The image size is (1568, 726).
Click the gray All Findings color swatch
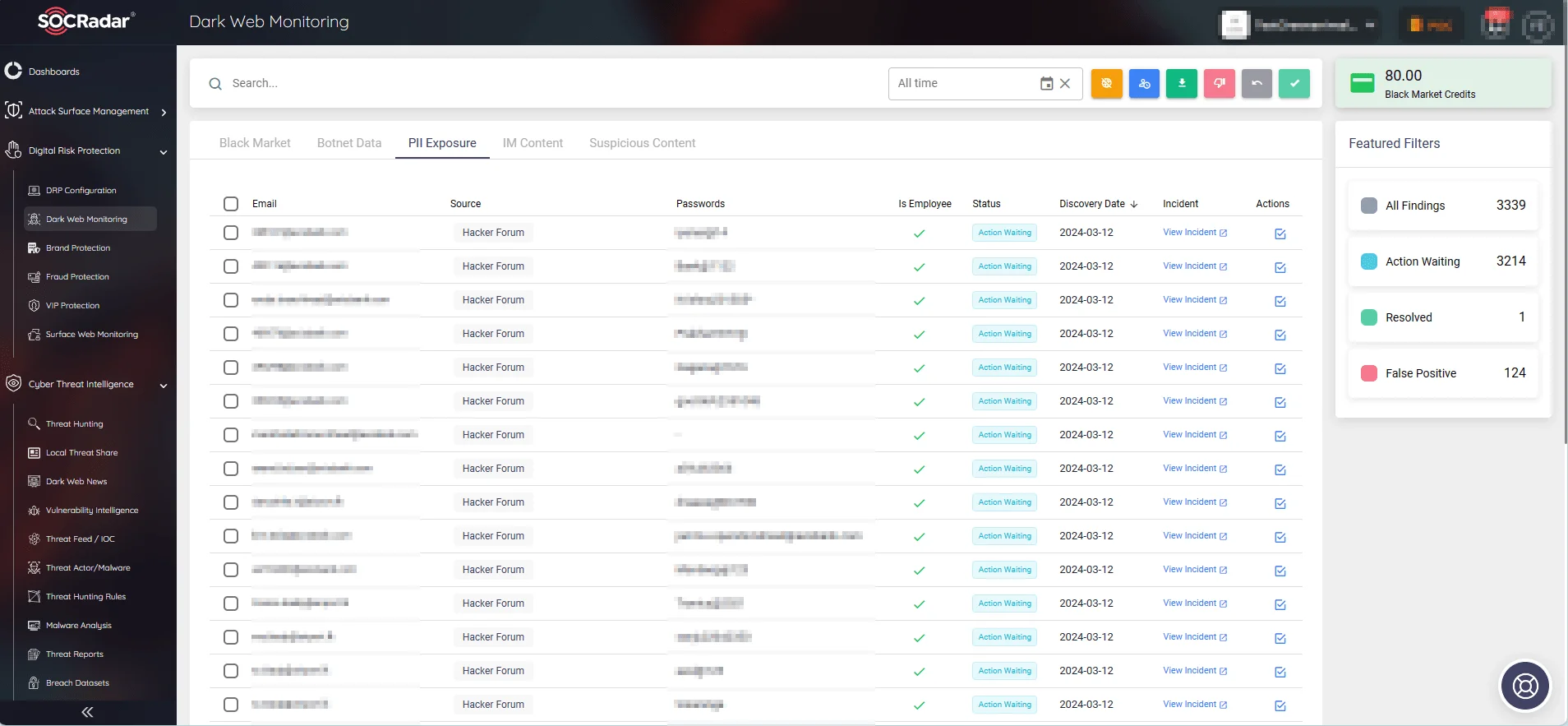(1369, 206)
